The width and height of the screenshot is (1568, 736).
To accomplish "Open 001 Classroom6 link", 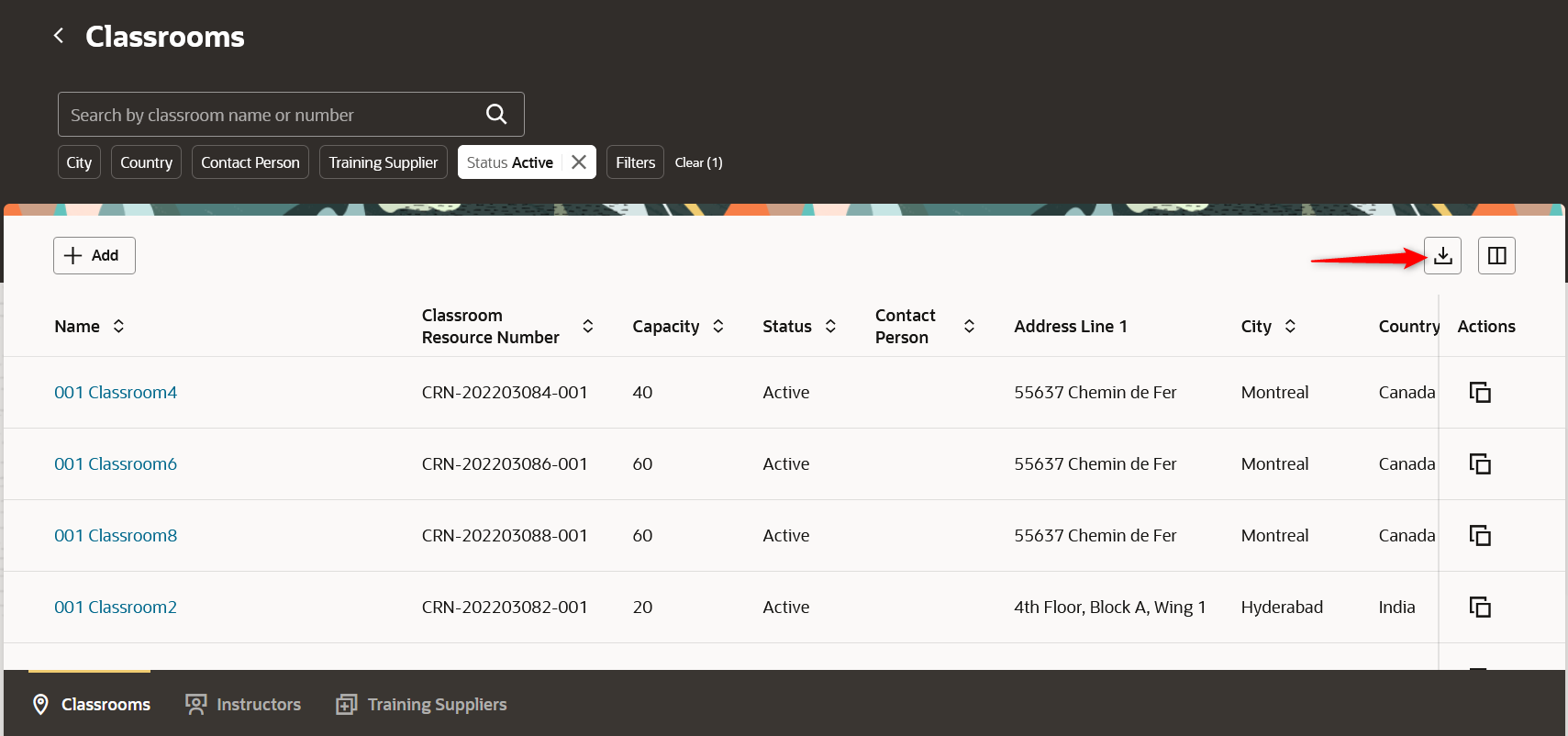I will (116, 463).
